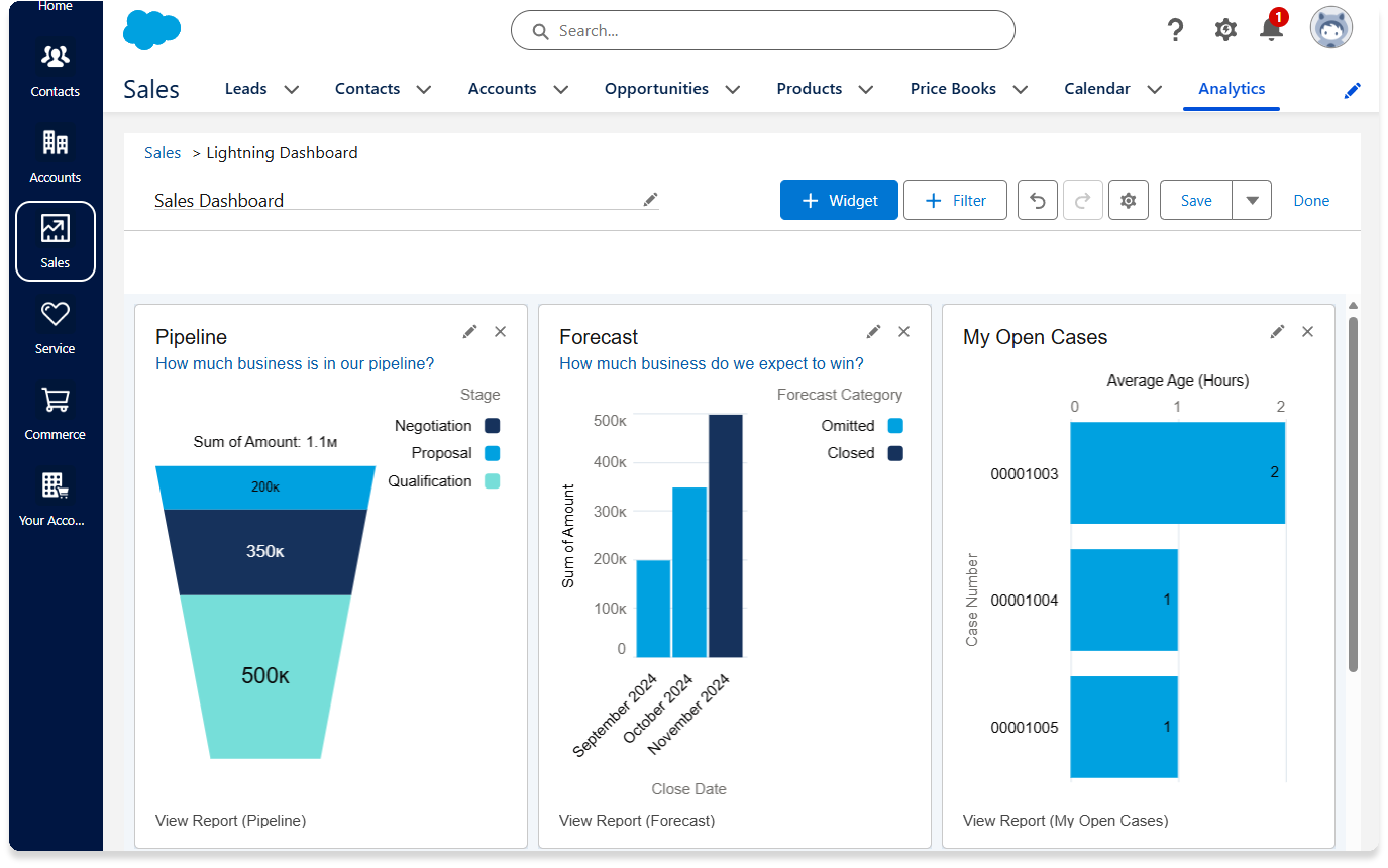The width and height of the screenshot is (1388, 868).
Task: Open Accounts in the left sidebar
Action: click(x=55, y=156)
